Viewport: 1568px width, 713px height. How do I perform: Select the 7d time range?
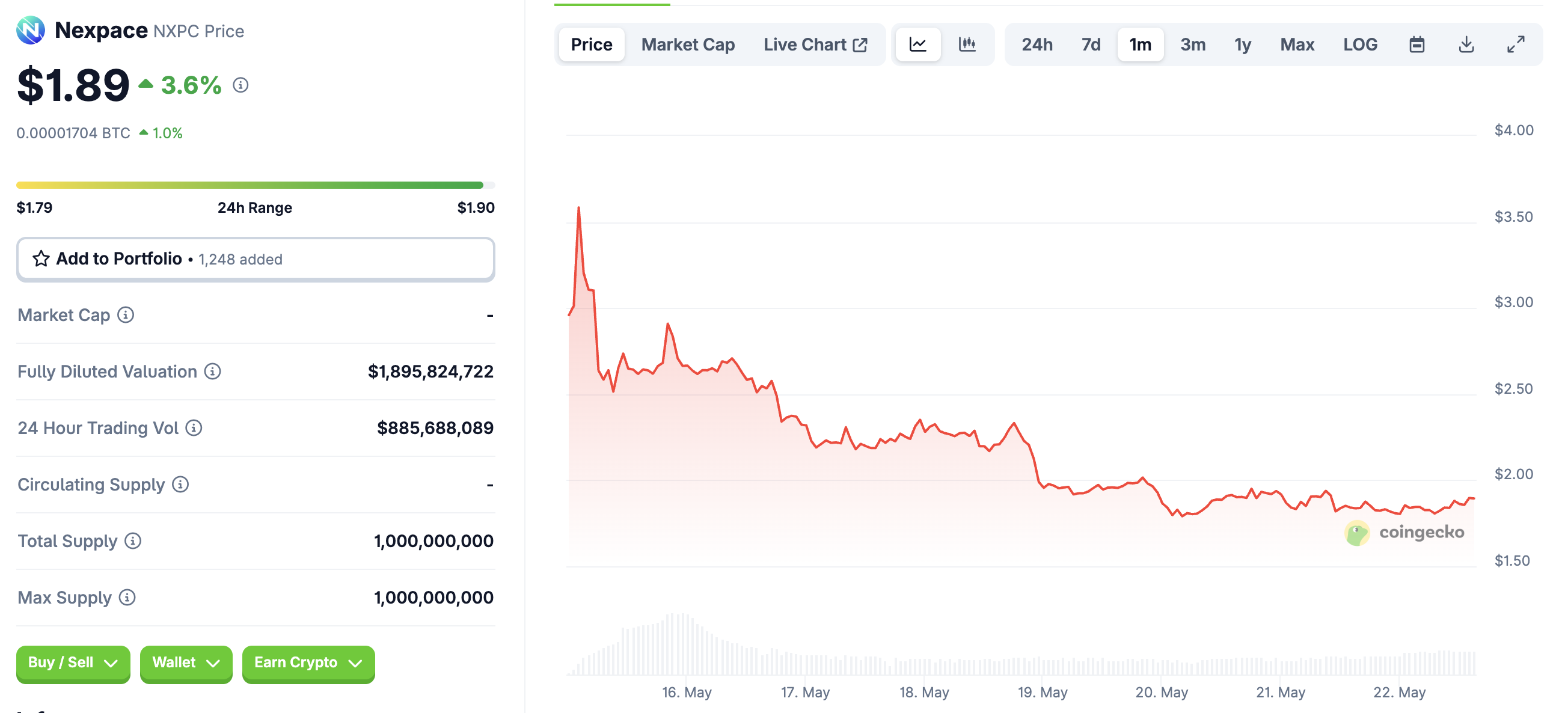point(1090,44)
